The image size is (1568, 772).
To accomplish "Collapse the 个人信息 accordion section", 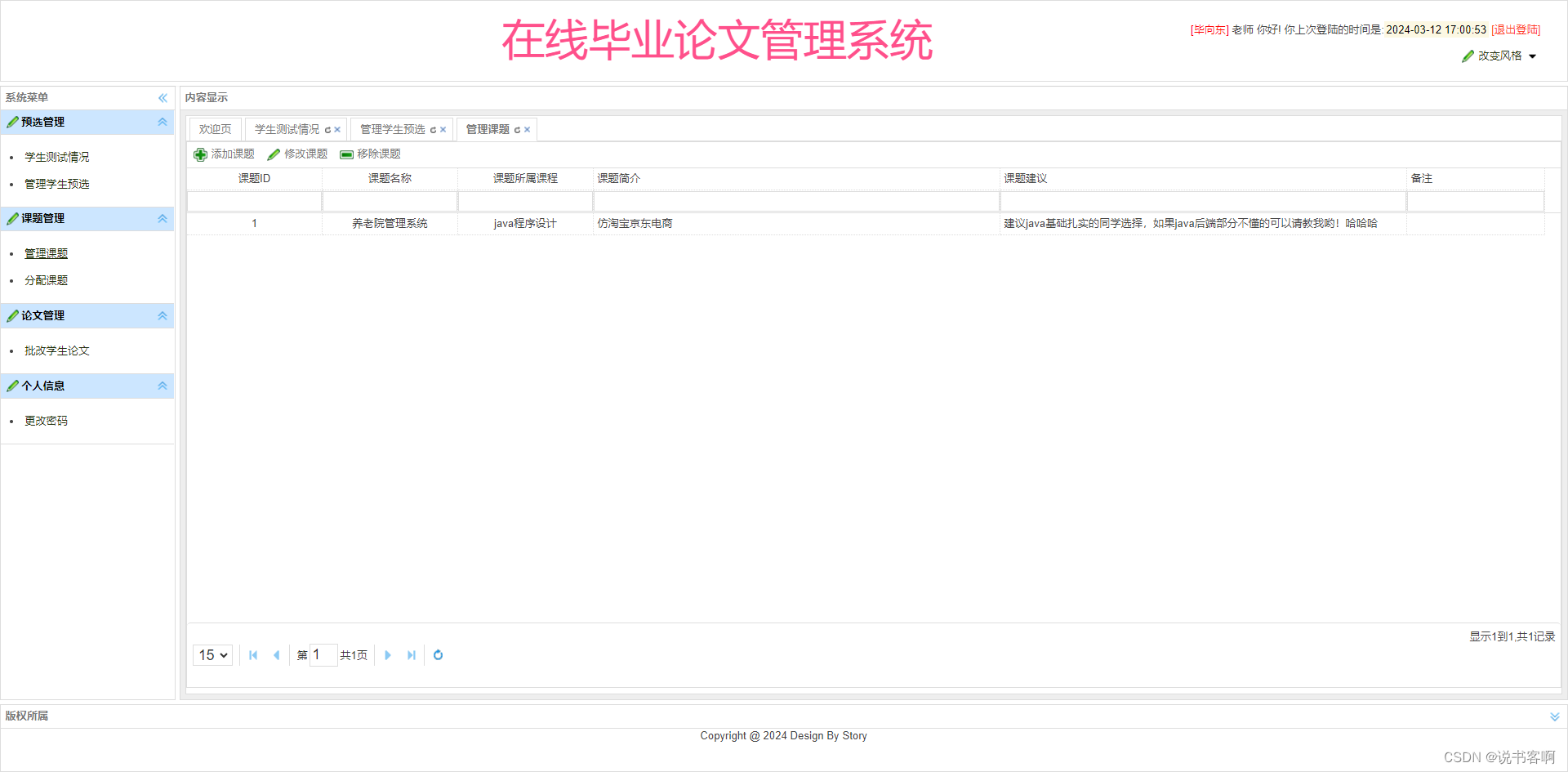I will pyautogui.click(x=163, y=386).
